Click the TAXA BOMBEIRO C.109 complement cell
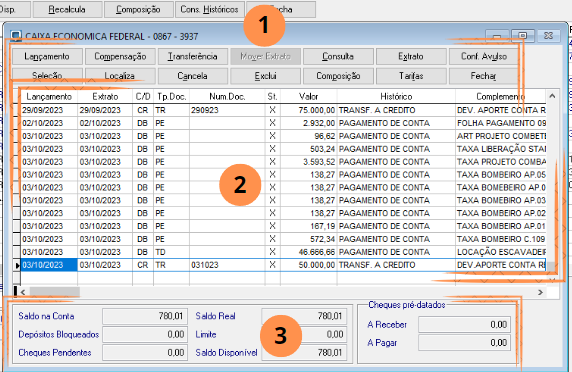Viewport: 572px width, 372px height. click(501, 239)
